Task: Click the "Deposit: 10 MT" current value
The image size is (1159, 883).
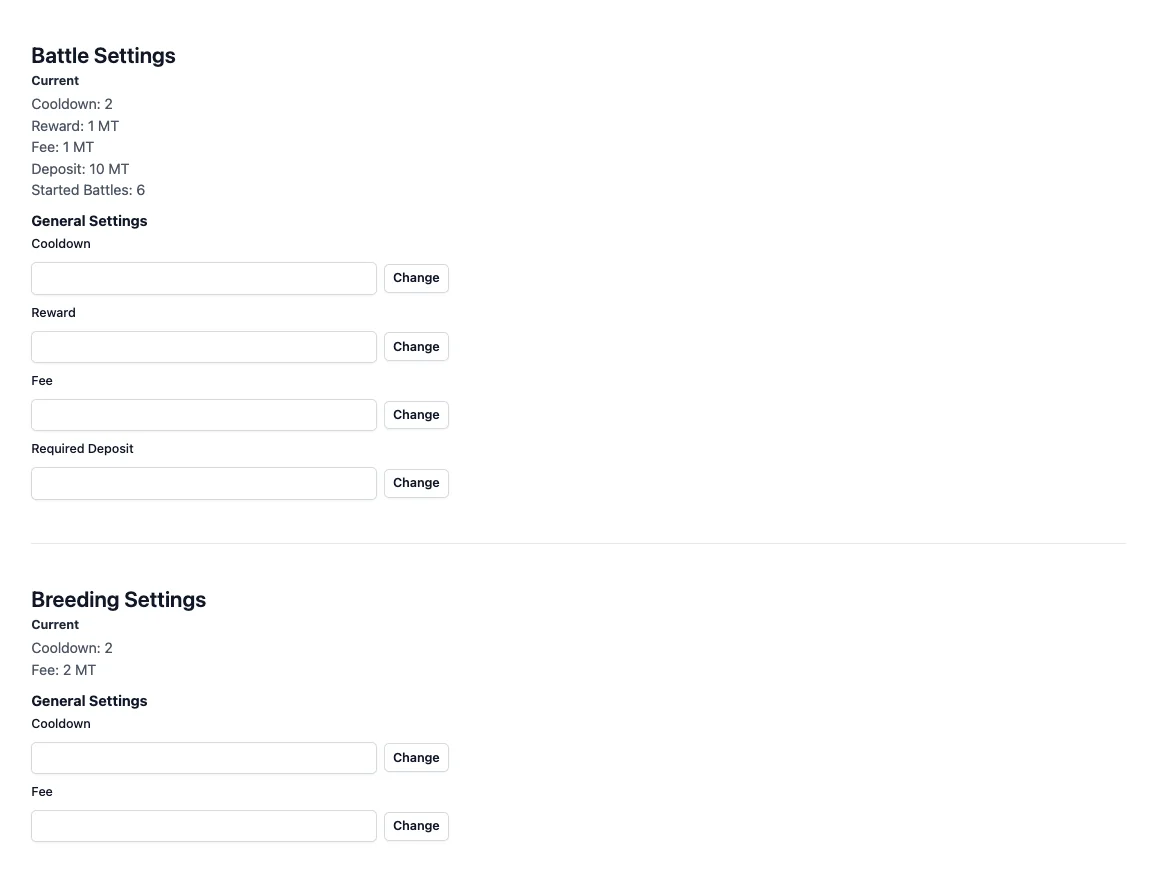Action: click(x=80, y=169)
